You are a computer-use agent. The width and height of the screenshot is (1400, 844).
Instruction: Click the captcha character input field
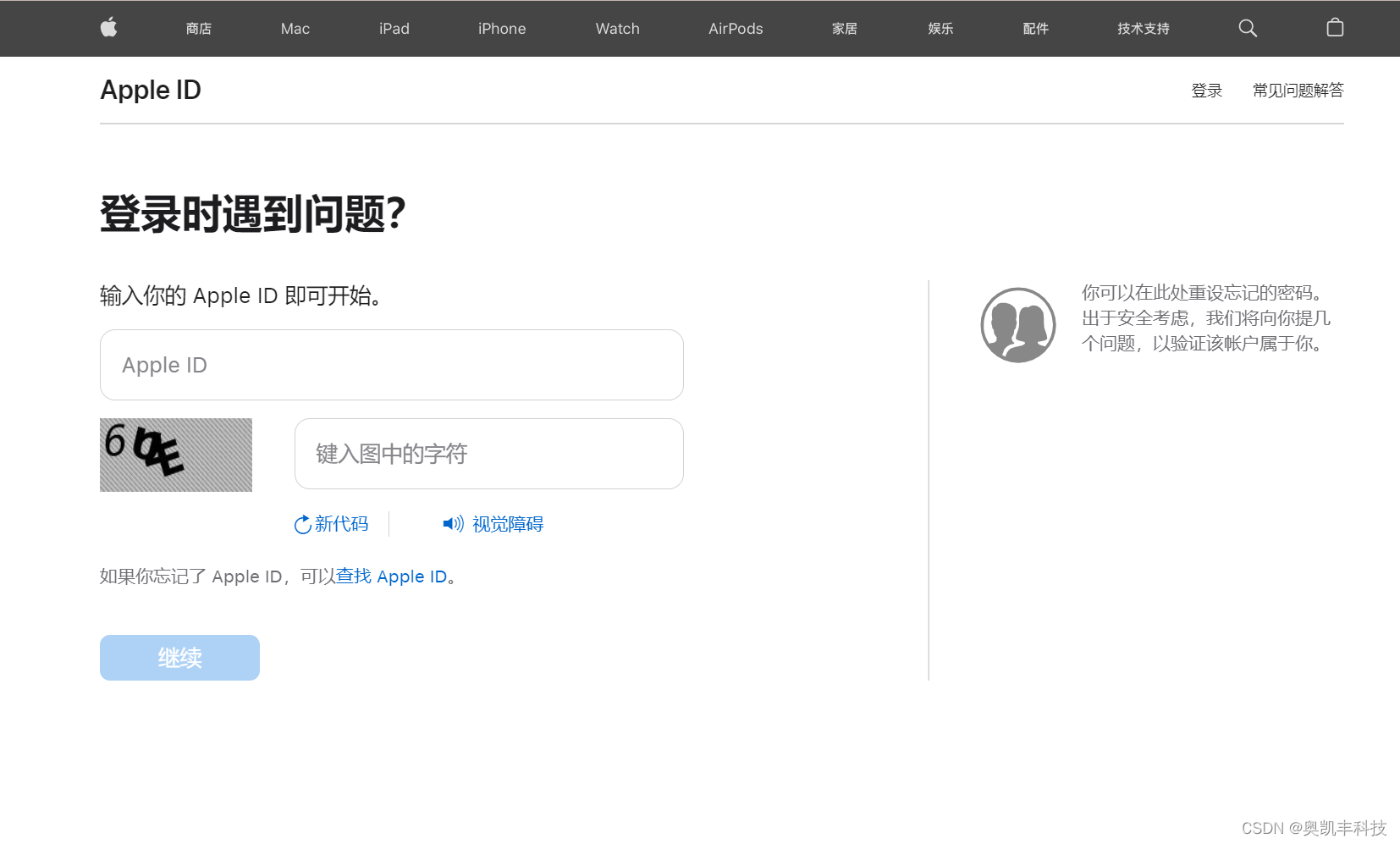(488, 454)
